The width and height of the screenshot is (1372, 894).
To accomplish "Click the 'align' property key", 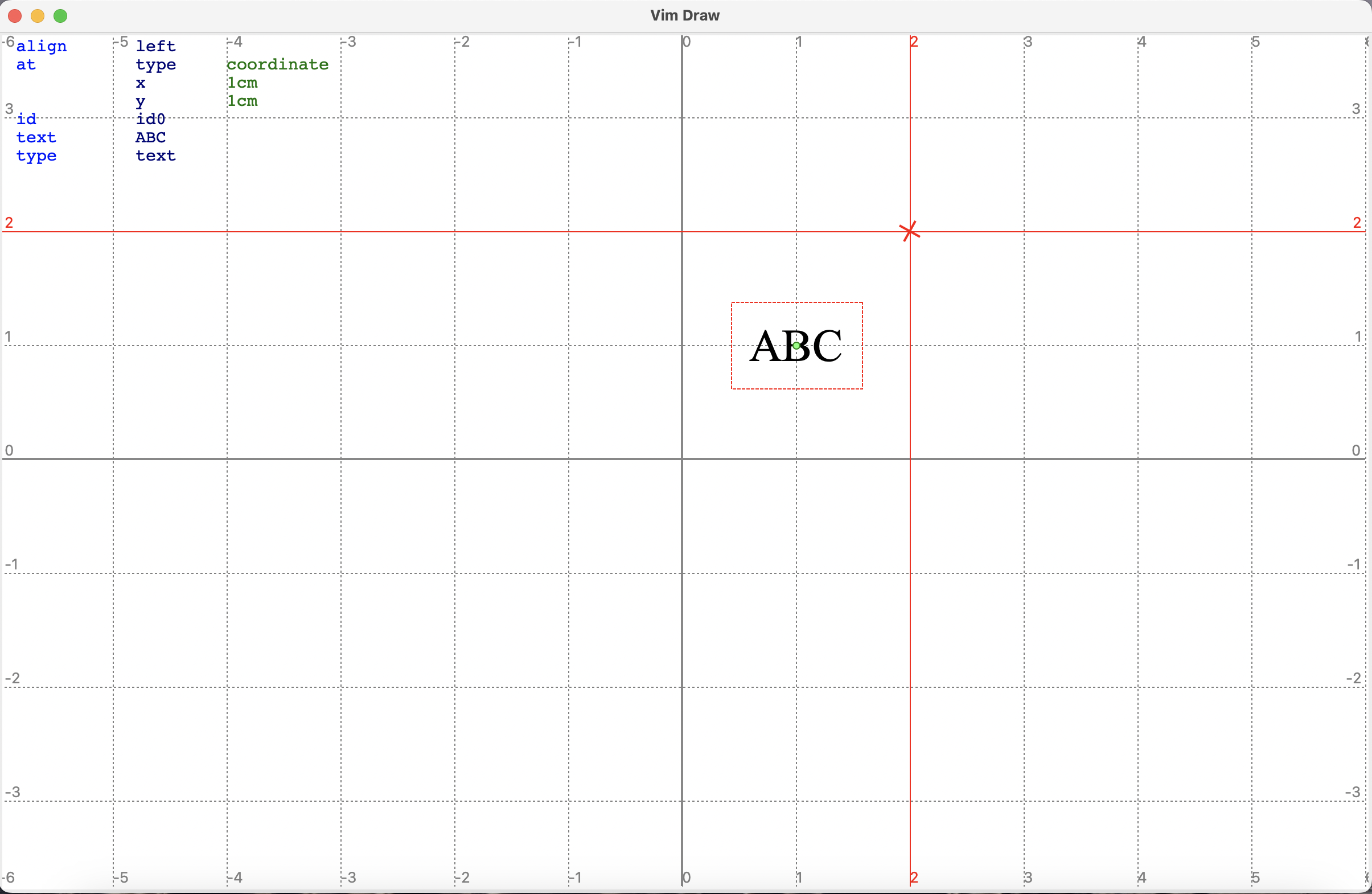I will coord(41,46).
